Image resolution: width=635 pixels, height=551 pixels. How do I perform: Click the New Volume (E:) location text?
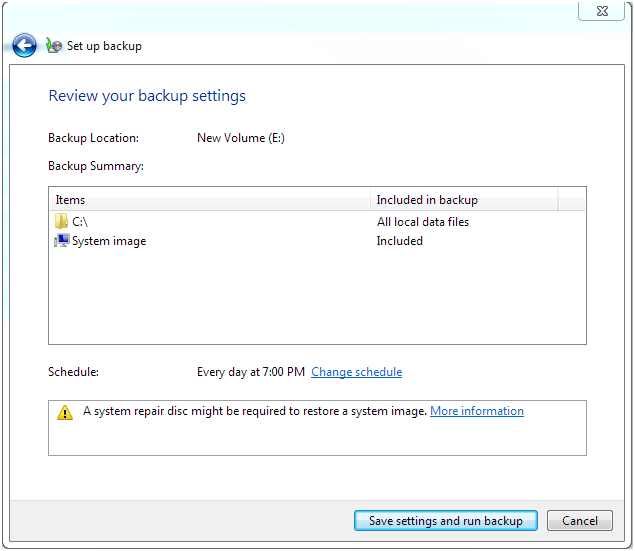point(241,138)
